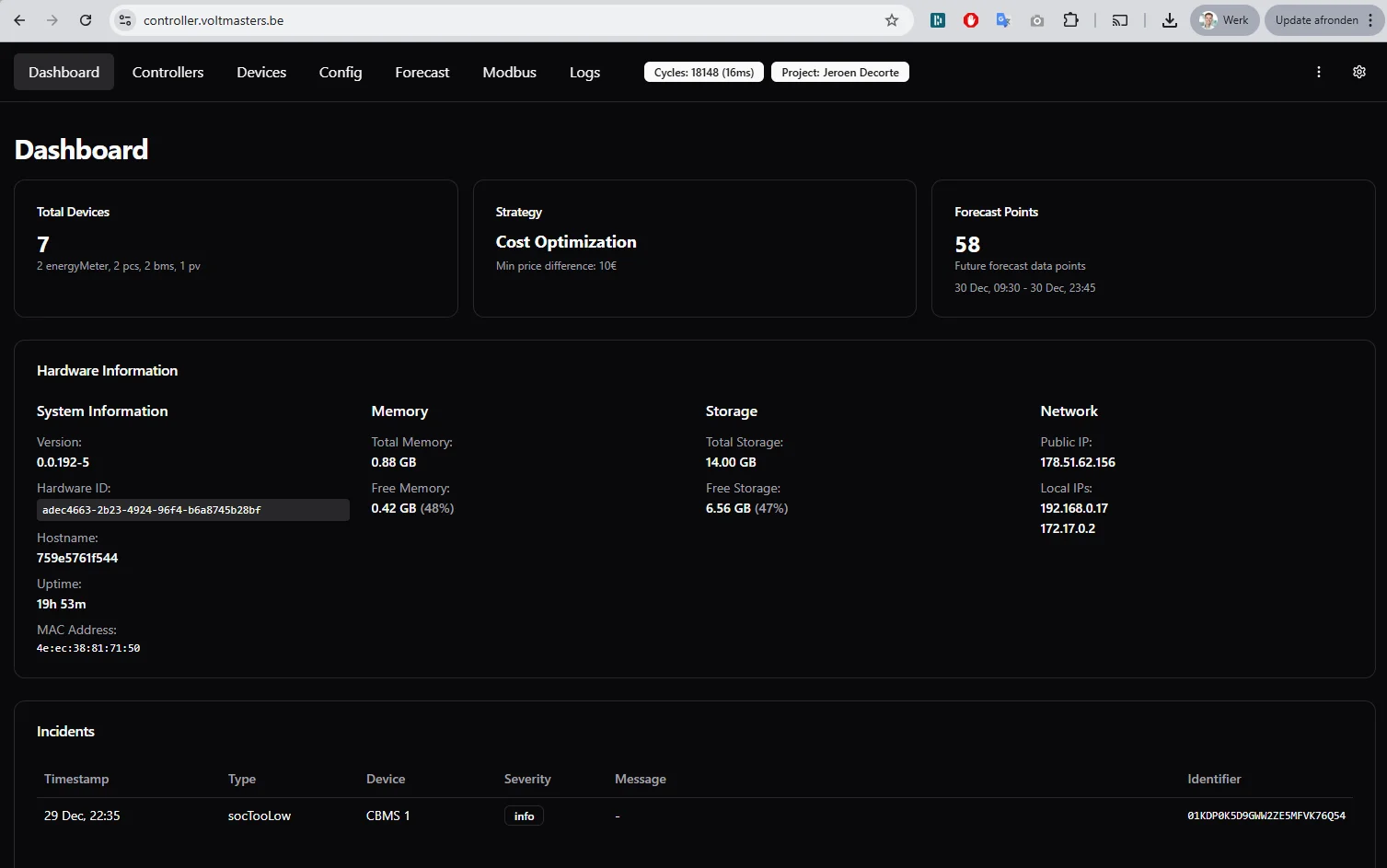Viewport: 1387px width, 868px height.
Task: Click the local IP 172.17.0.2
Action: click(x=1068, y=528)
